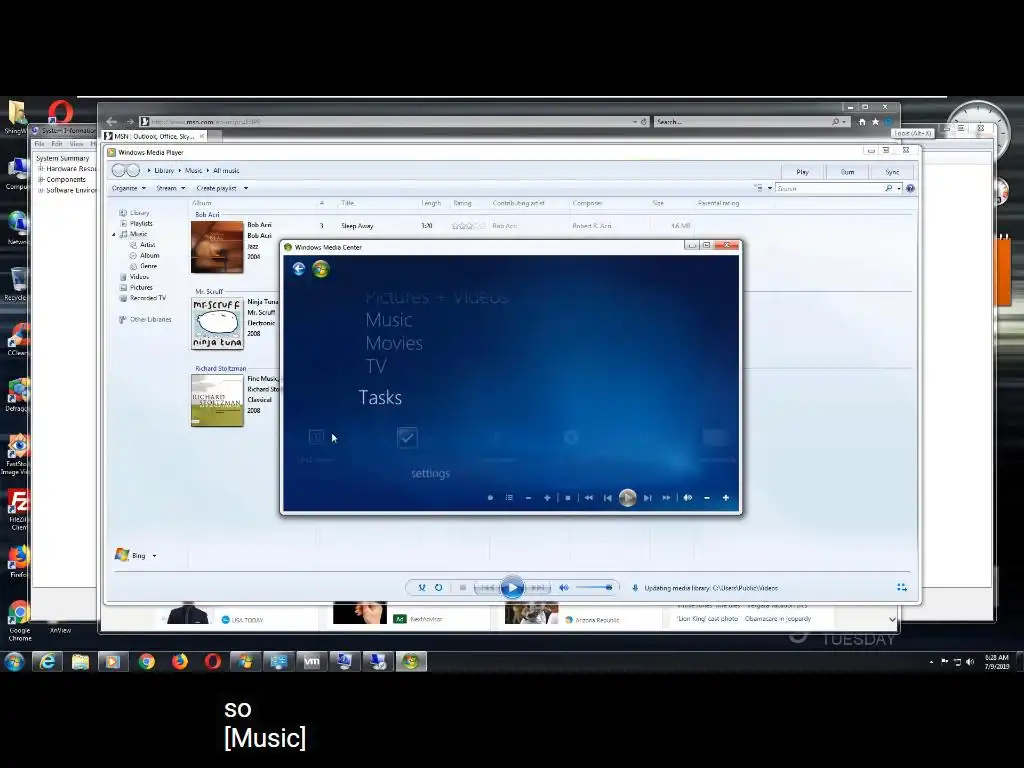Open Media Player Play tab
The width and height of the screenshot is (1024, 768).
[803, 172]
